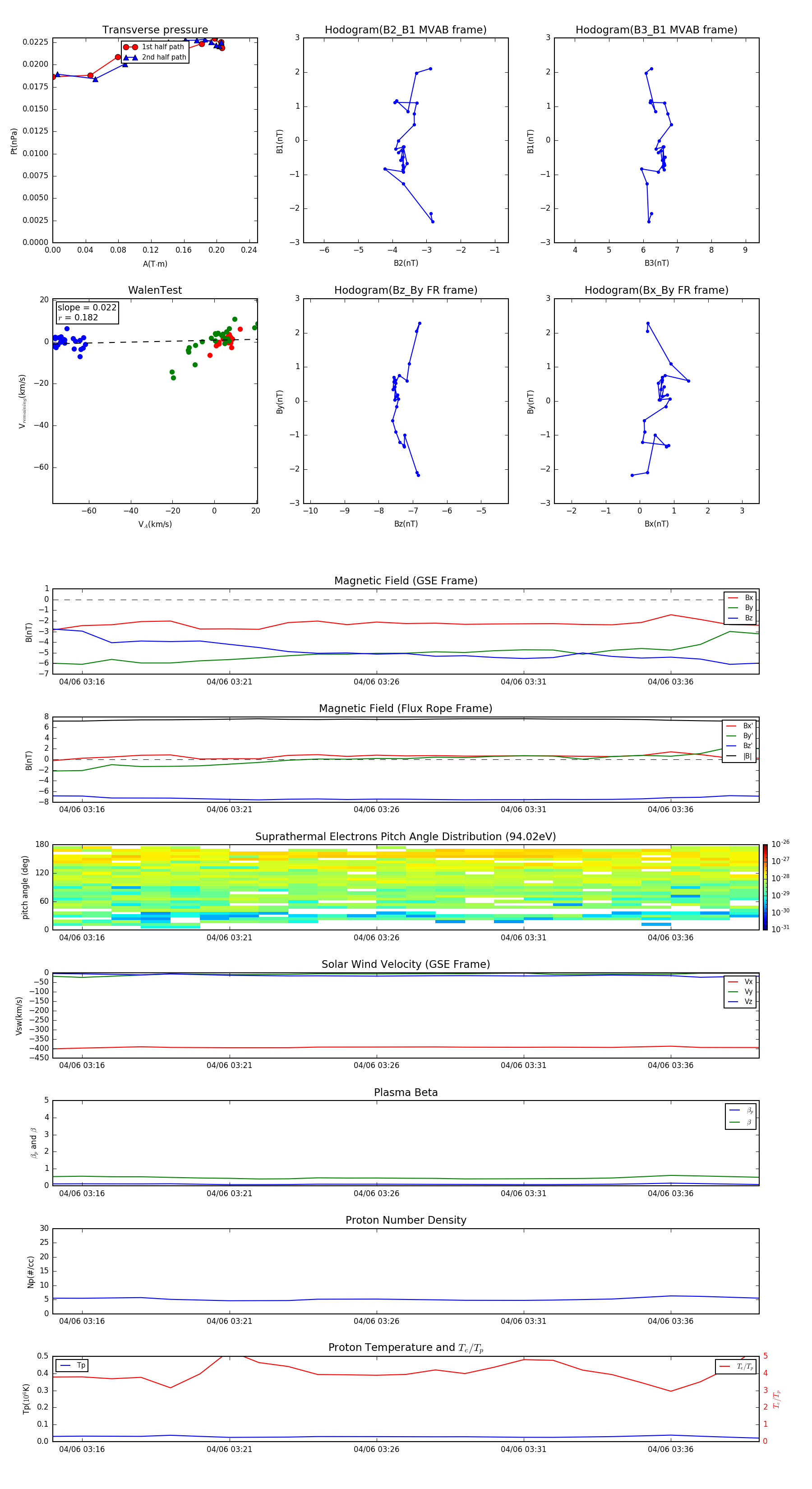812x1489 pixels.
Task: Click the "Bx(nT)" x-axis label
Action: pos(656,524)
